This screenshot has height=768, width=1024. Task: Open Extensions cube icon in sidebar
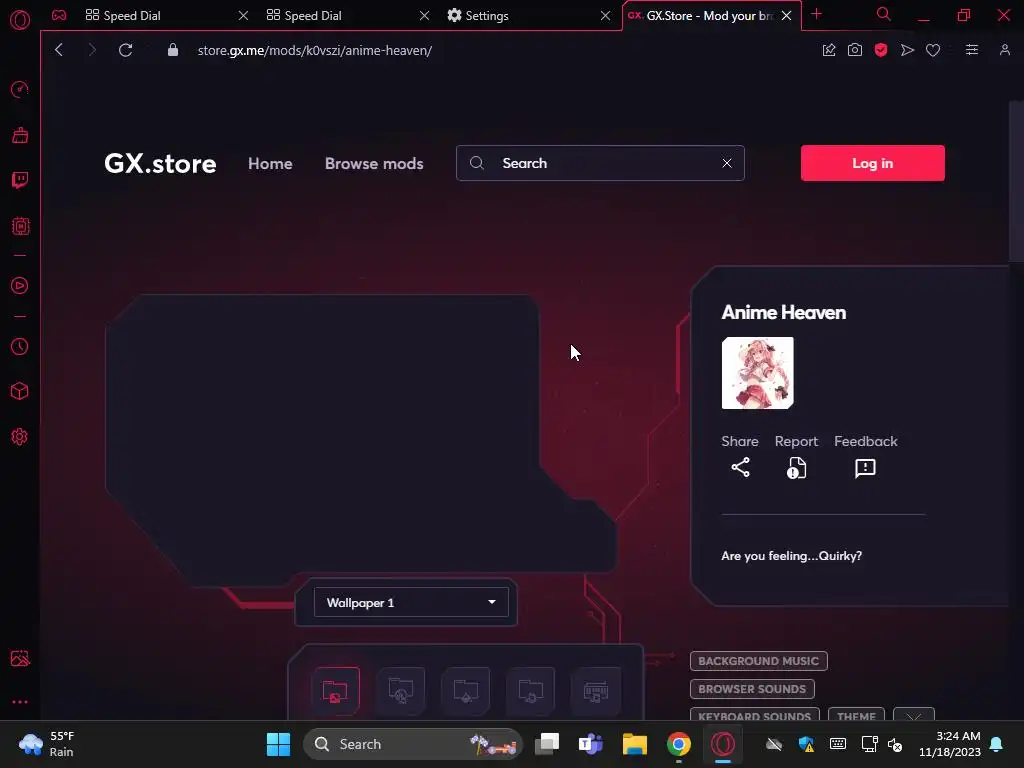click(x=20, y=391)
